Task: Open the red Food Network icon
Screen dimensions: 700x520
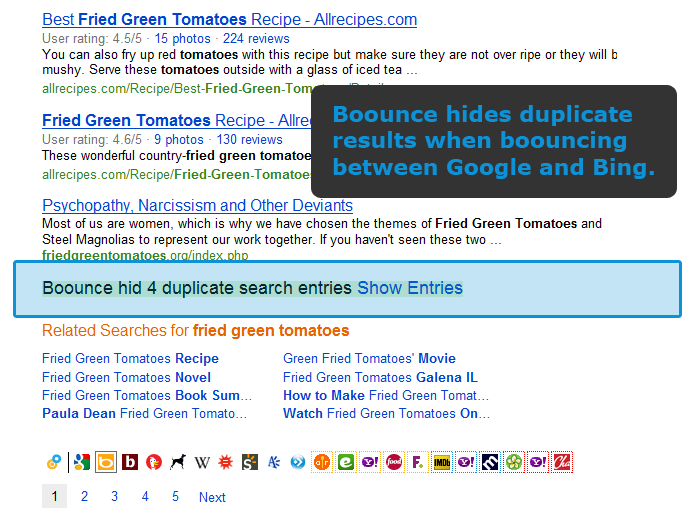Action: point(394,462)
